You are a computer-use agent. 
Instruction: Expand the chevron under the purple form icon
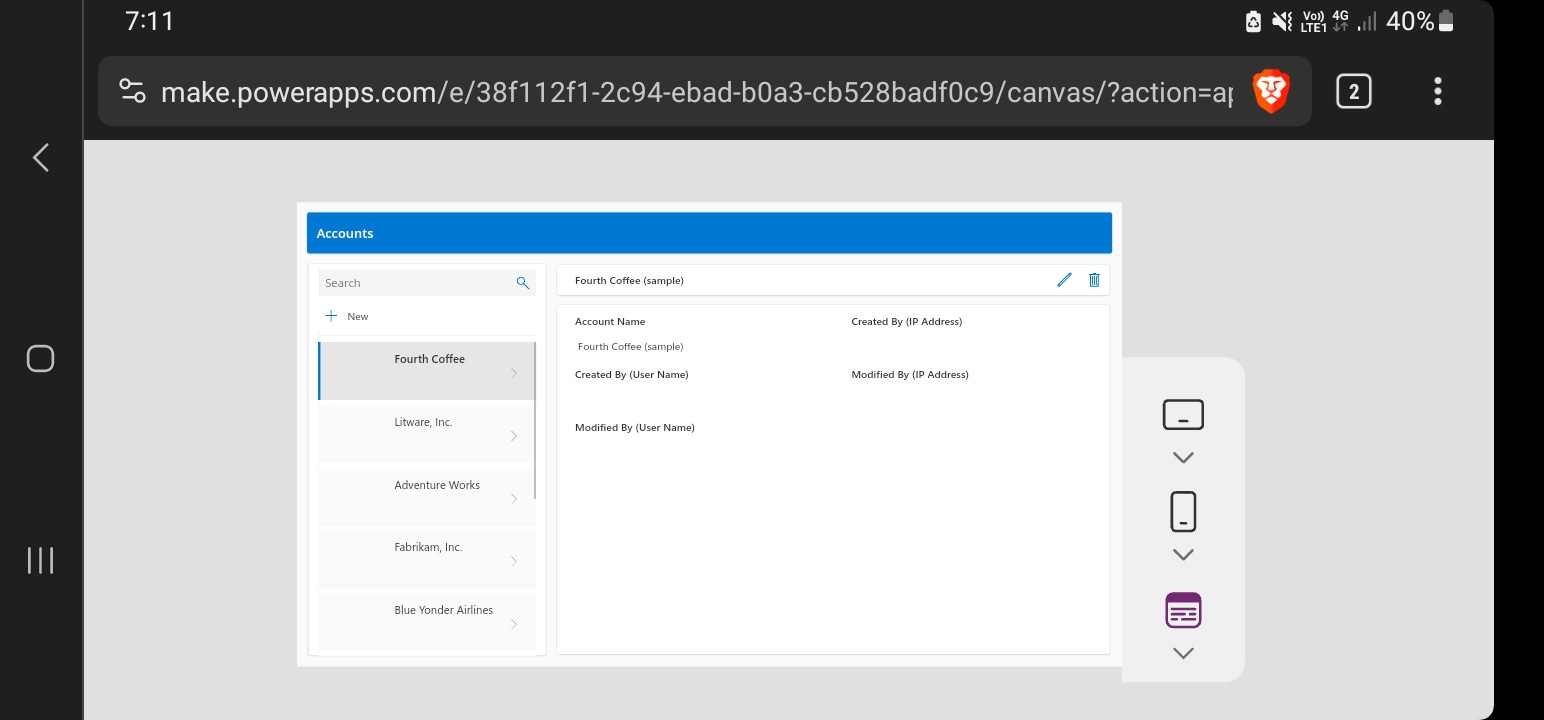[x=1183, y=653]
